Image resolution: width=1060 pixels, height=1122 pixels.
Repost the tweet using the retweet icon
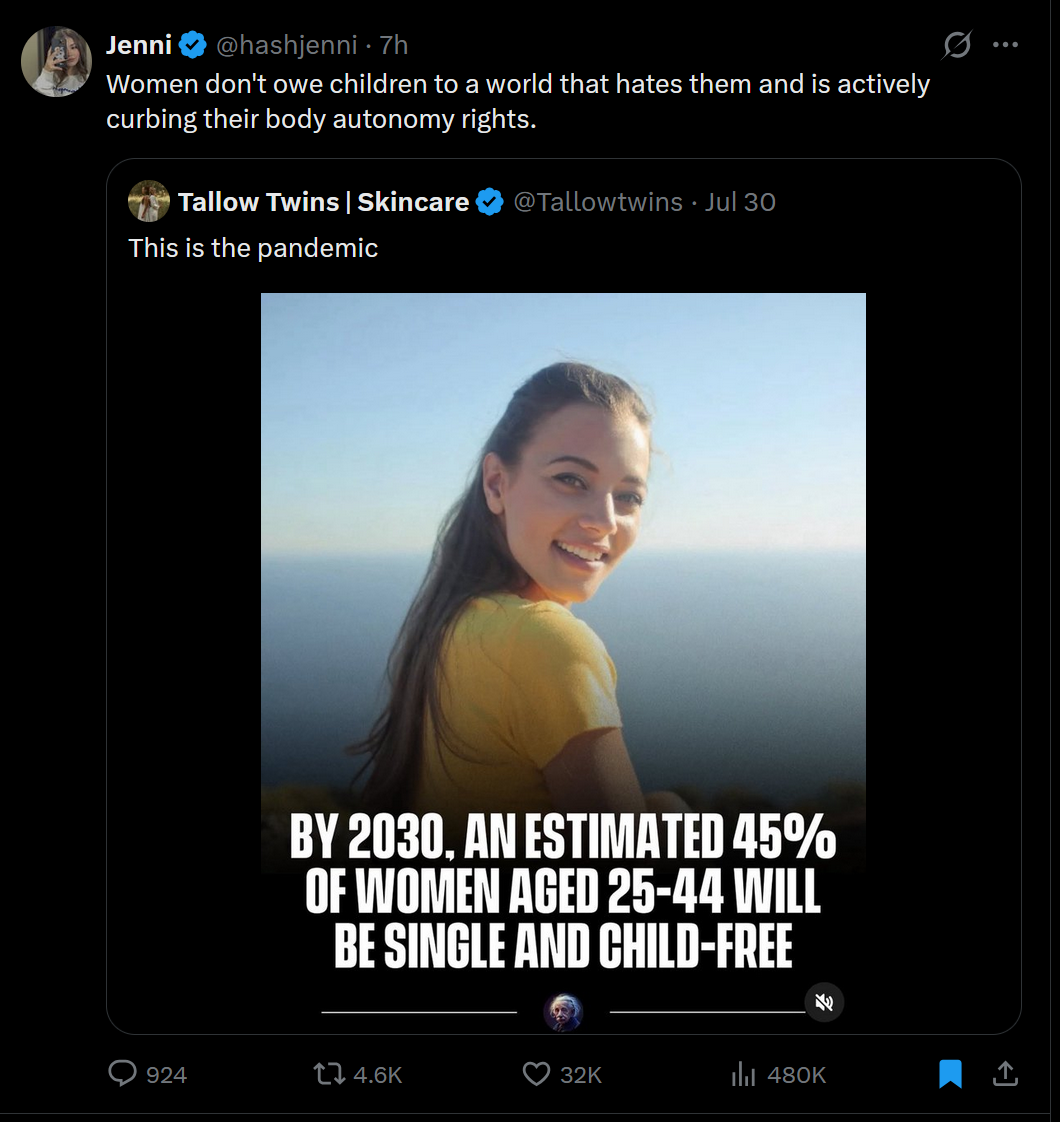point(329,1074)
